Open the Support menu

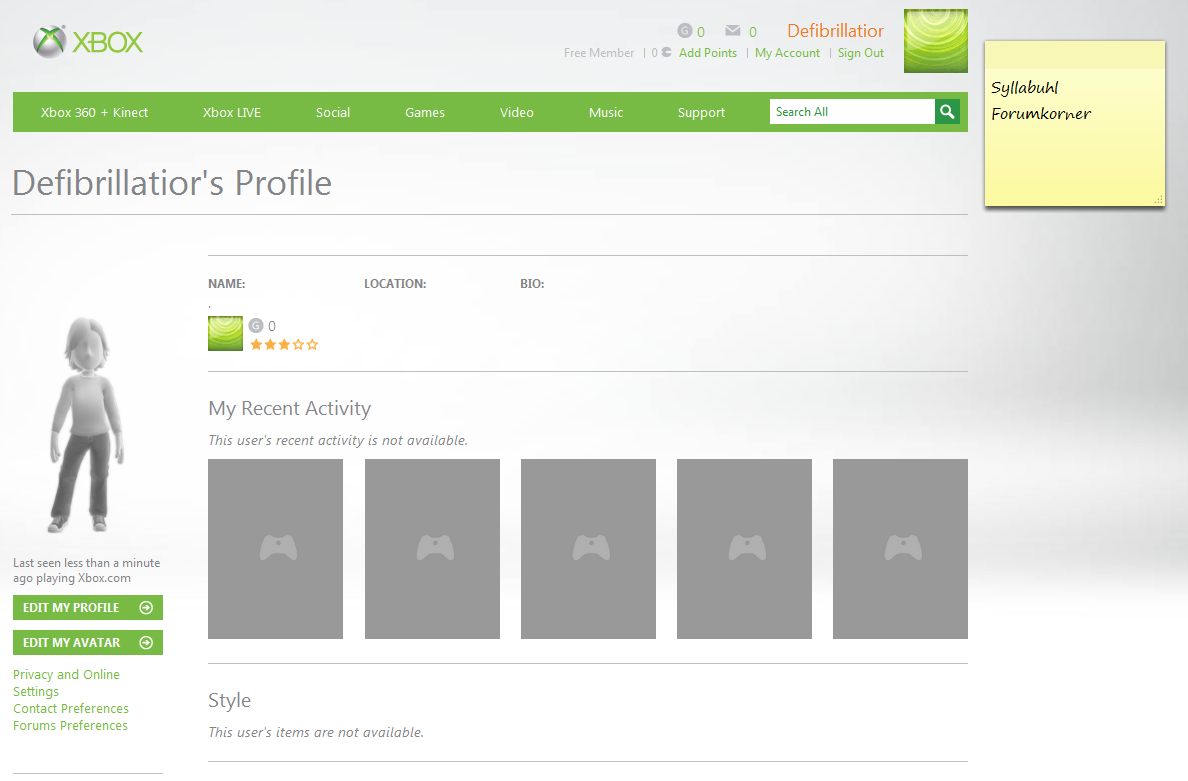(x=702, y=112)
